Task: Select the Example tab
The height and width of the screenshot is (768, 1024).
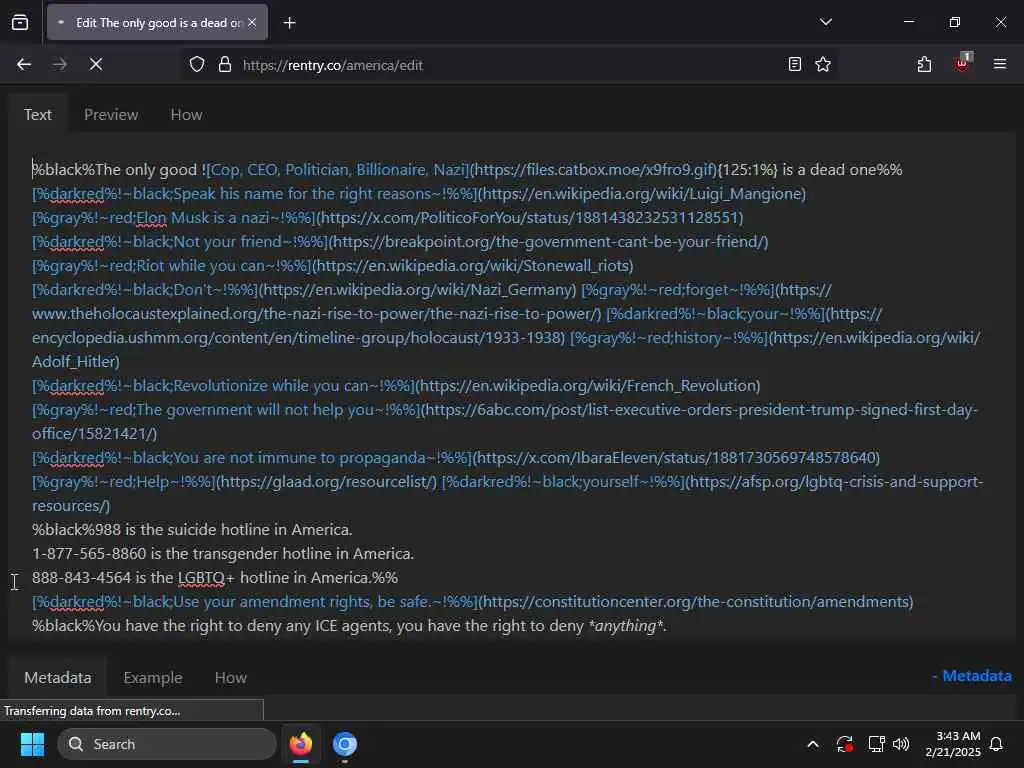Action: click(153, 678)
